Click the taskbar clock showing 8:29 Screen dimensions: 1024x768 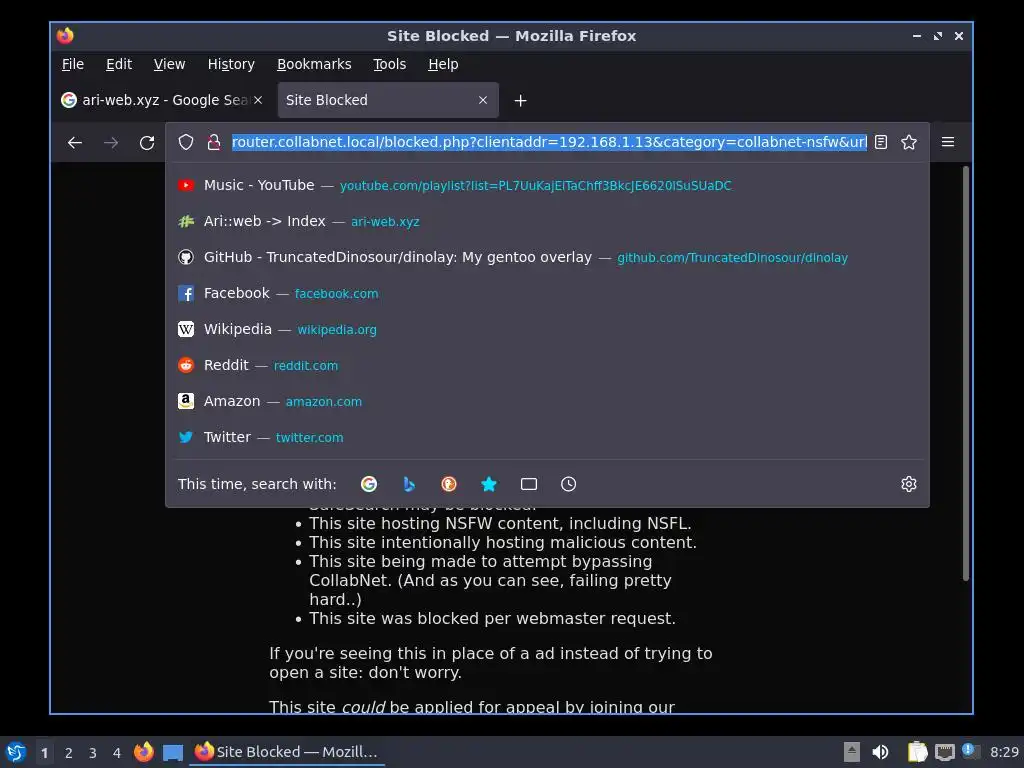[1004, 752]
